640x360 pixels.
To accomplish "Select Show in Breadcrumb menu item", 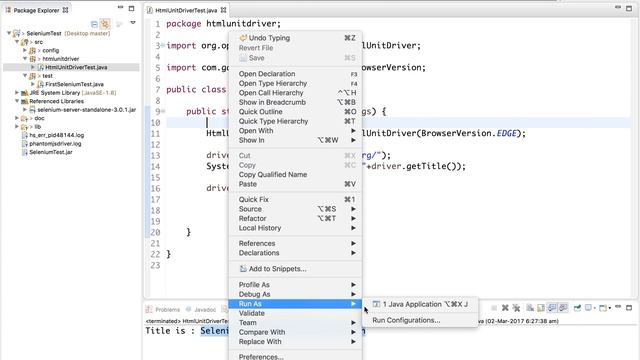I will (296, 102).
